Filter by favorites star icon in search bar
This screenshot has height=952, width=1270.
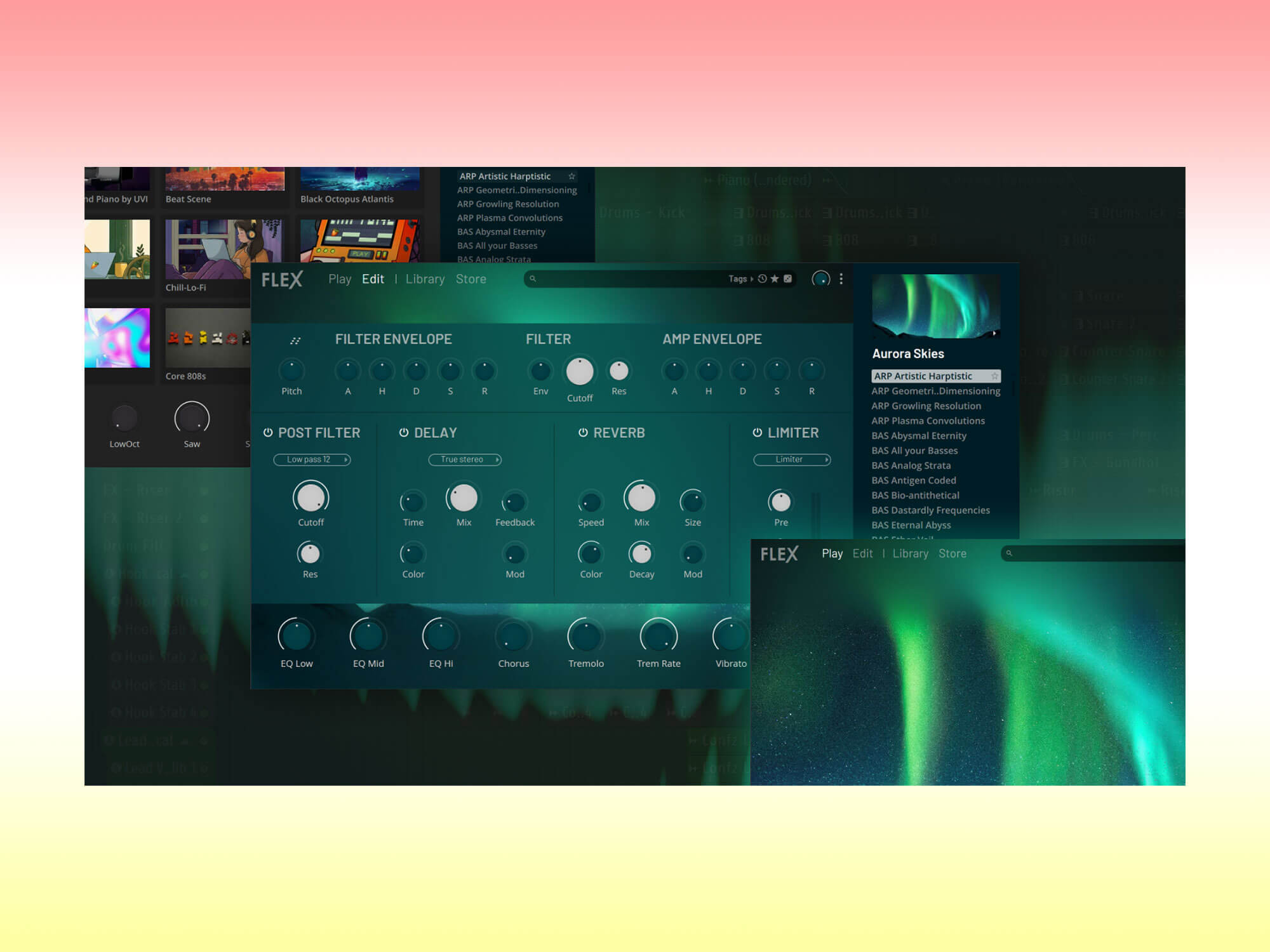pos(775,279)
